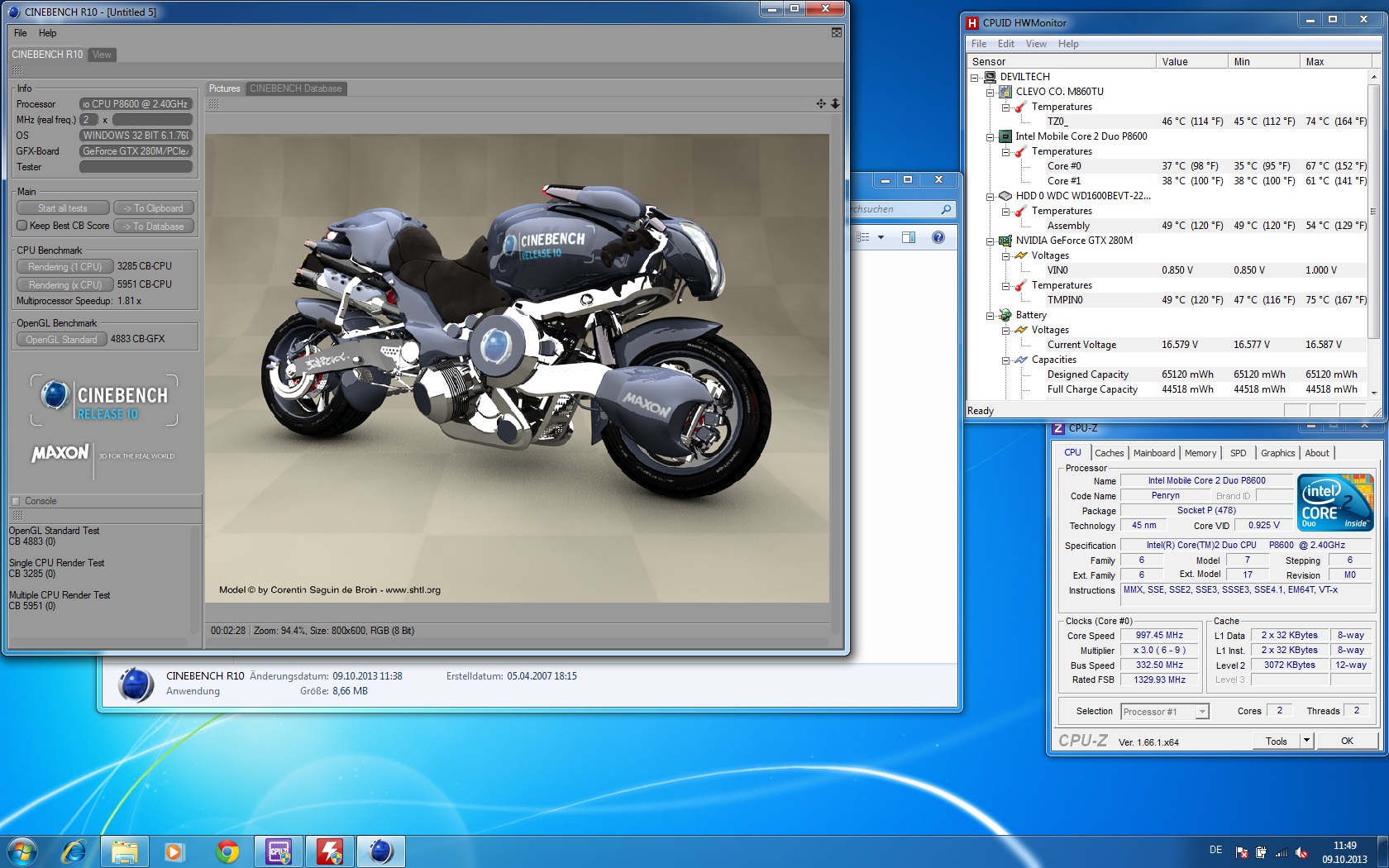Click the To Database button

coord(154,226)
